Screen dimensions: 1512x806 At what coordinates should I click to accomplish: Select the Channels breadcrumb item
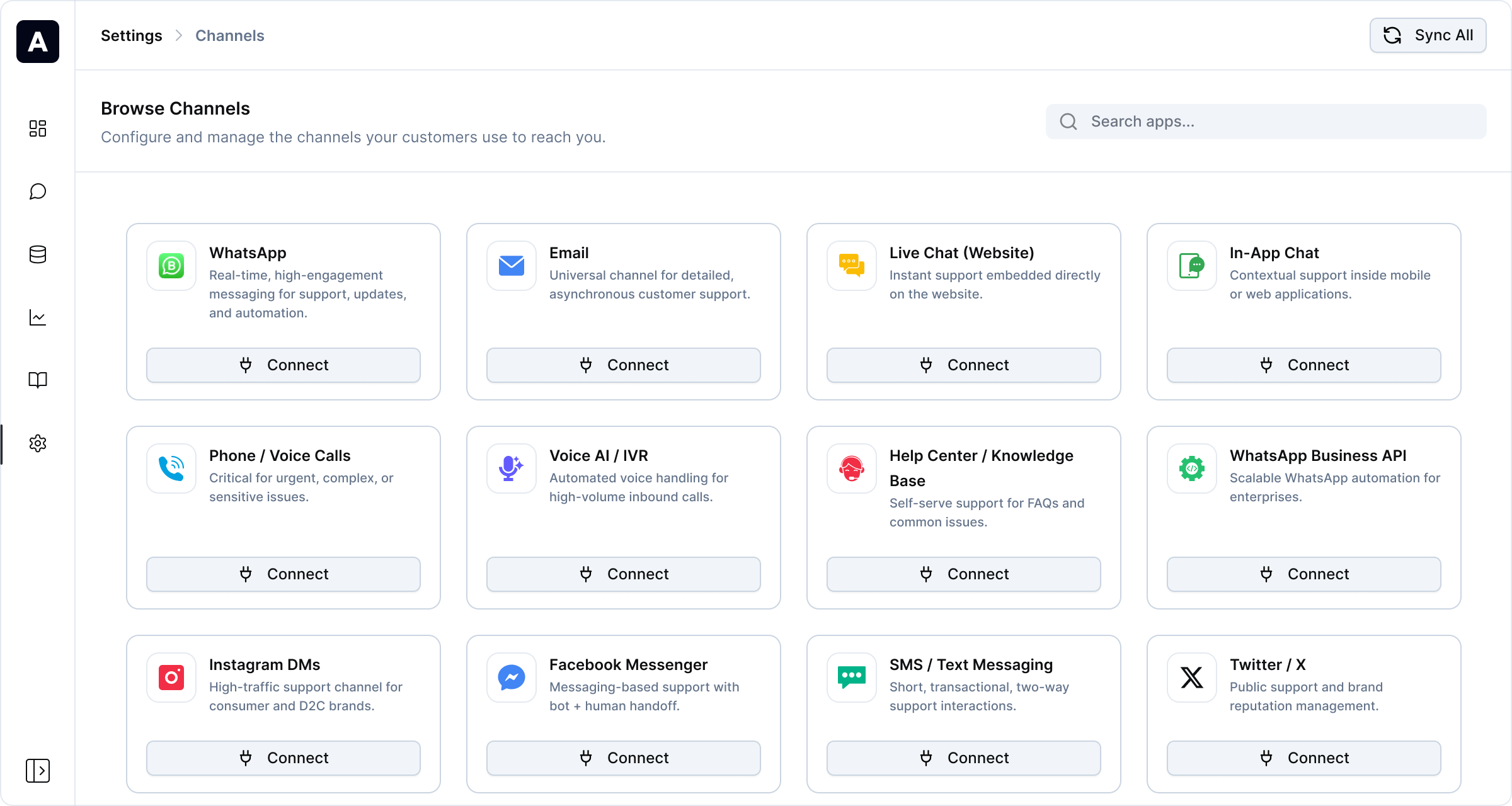[230, 36]
